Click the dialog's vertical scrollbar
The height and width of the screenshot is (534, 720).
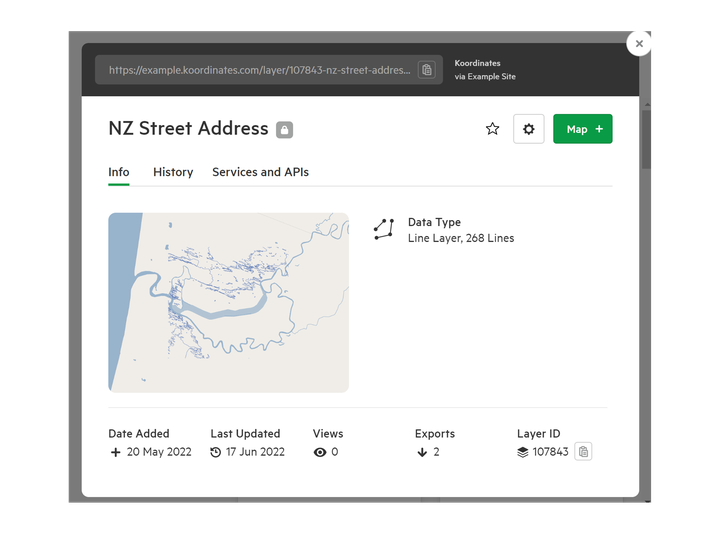tap(646, 140)
